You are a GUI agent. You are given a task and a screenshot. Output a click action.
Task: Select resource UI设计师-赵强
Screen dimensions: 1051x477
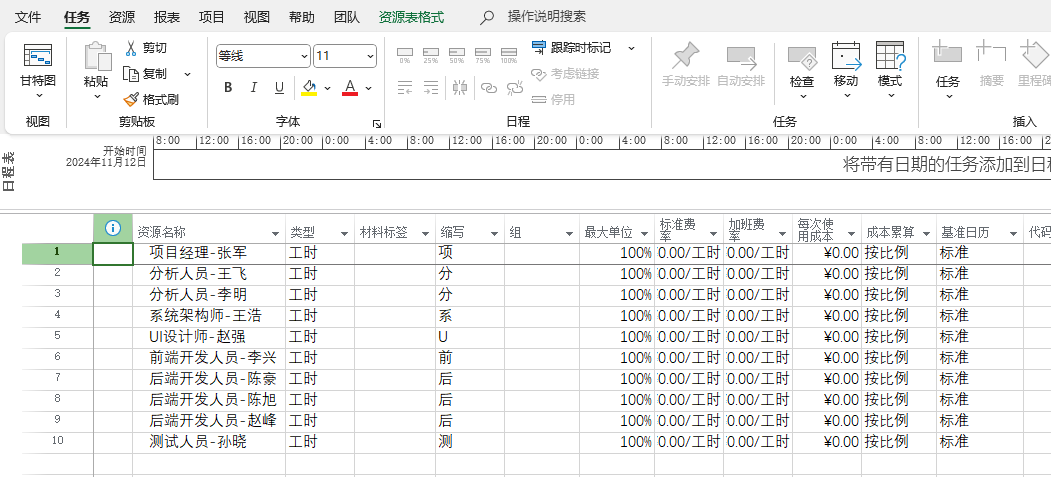click(209, 337)
